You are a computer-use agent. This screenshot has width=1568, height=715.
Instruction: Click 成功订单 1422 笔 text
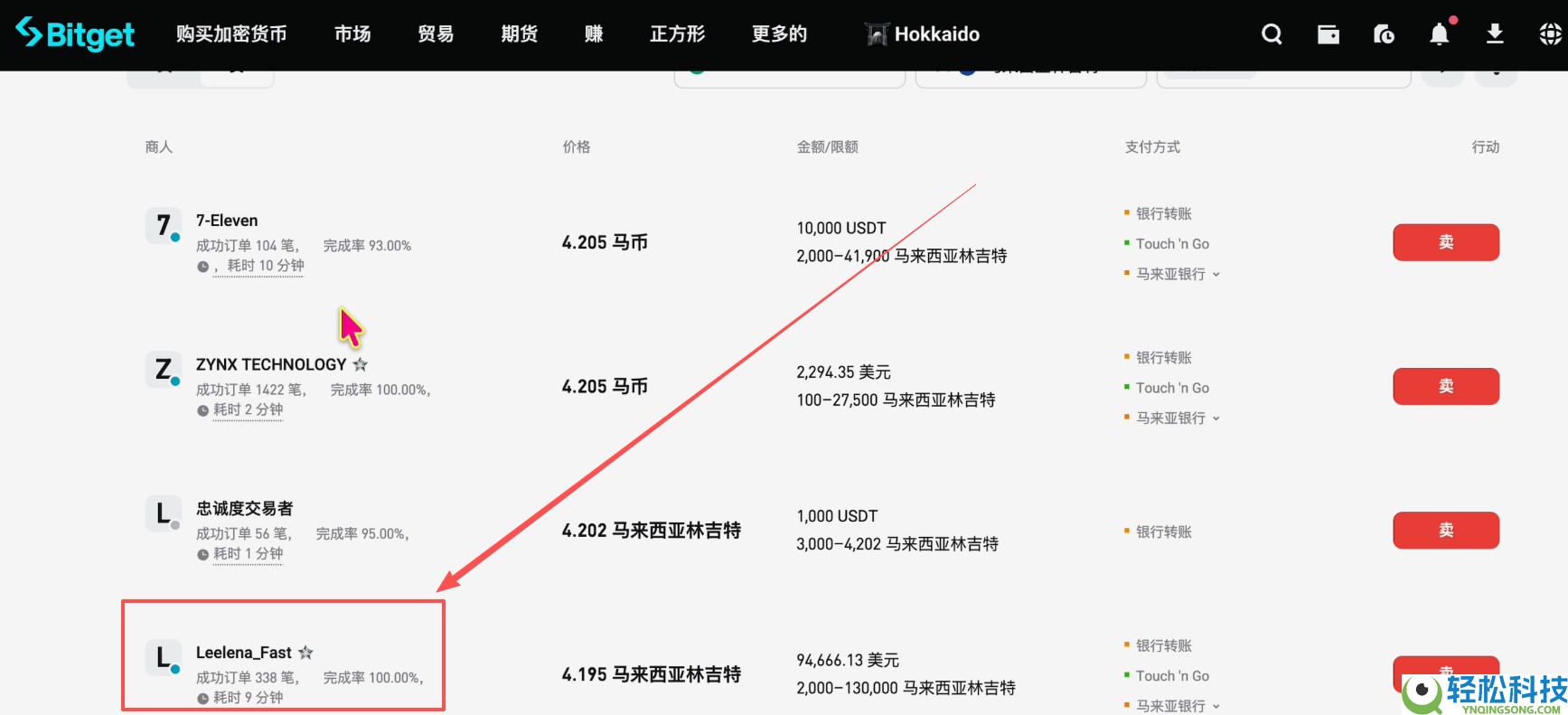(x=250, y=390)
